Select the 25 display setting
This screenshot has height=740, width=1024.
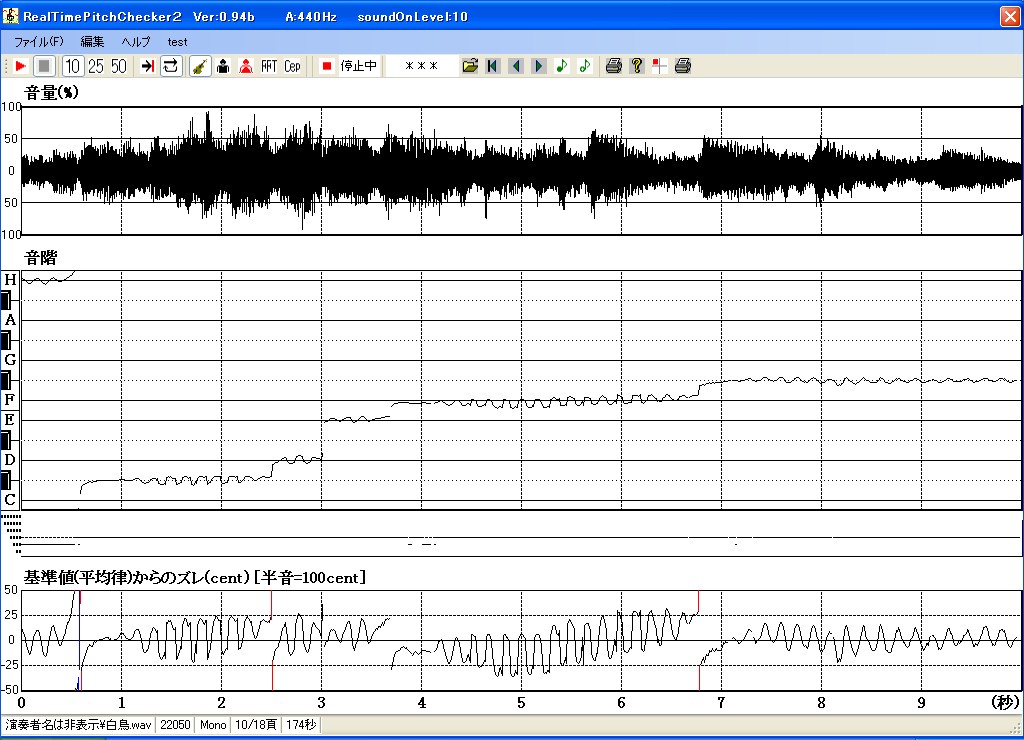click(95, 66)
